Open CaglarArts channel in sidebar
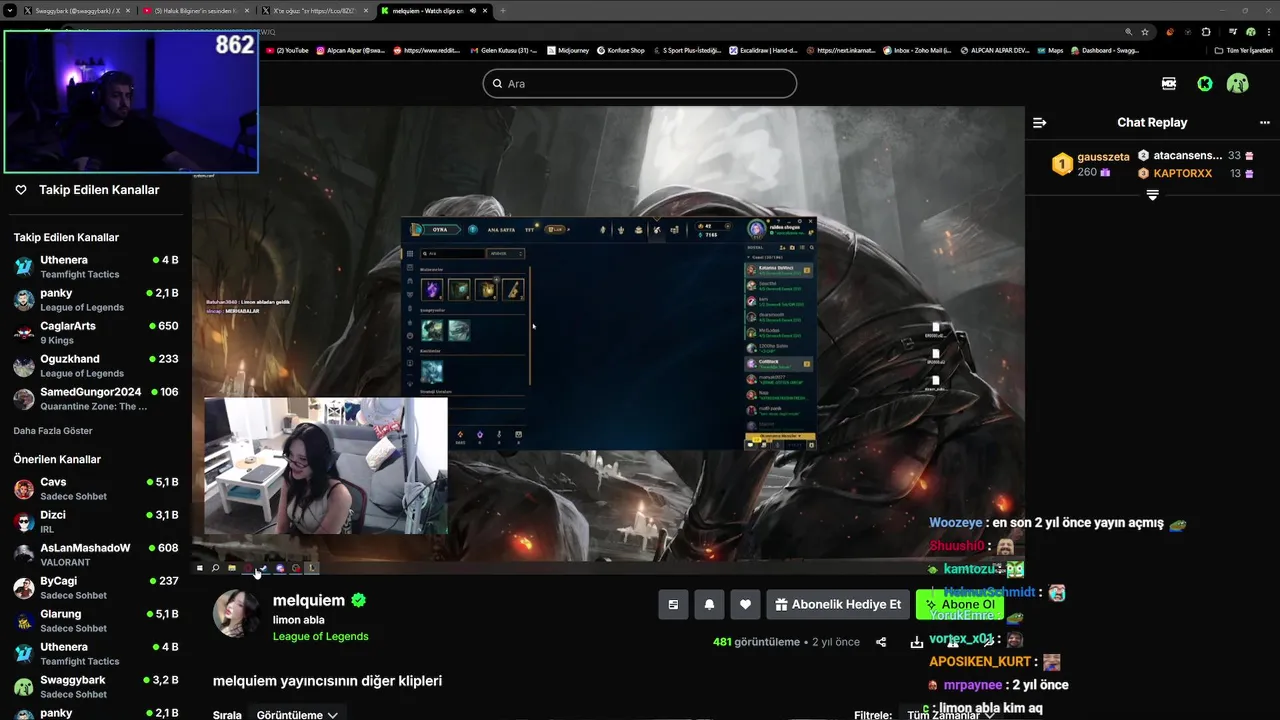 (x=96, y=332)
